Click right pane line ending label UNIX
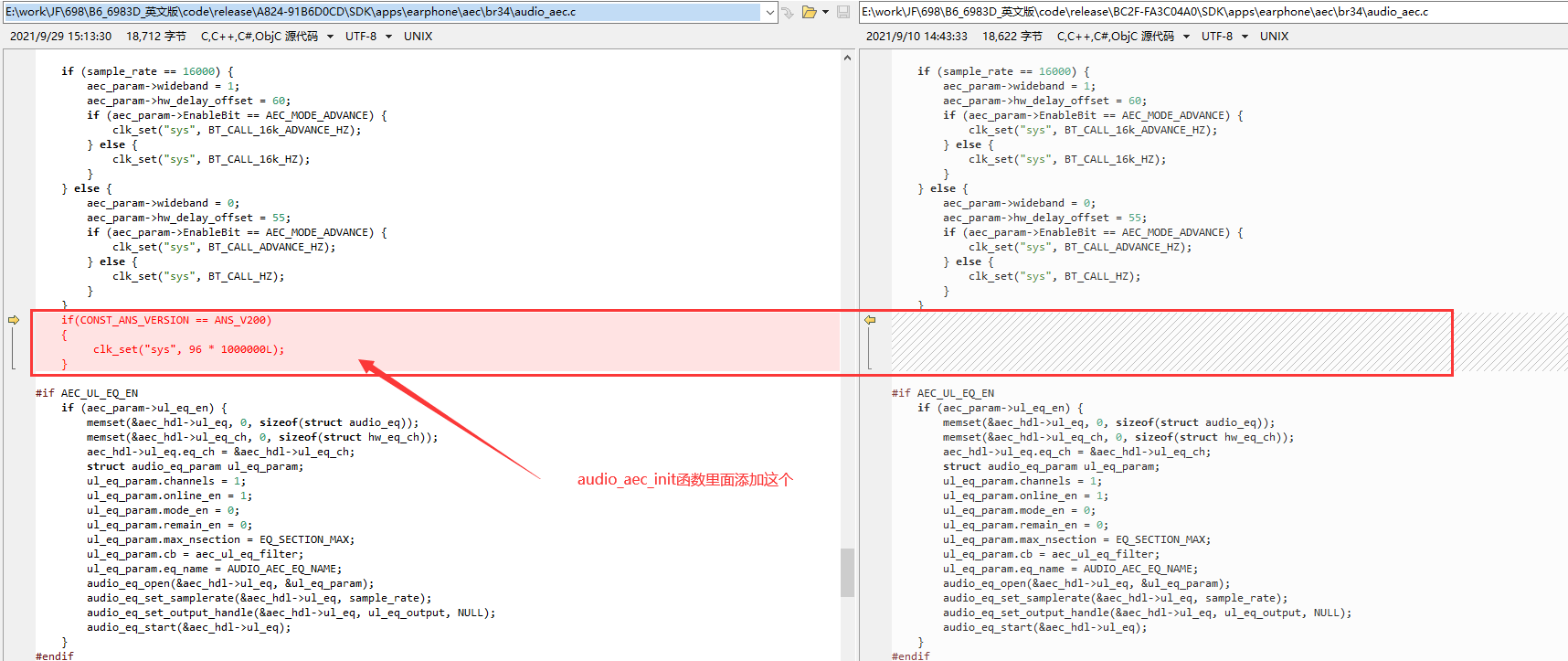Screen dimensions: 1568x661 pos(1275,37)
